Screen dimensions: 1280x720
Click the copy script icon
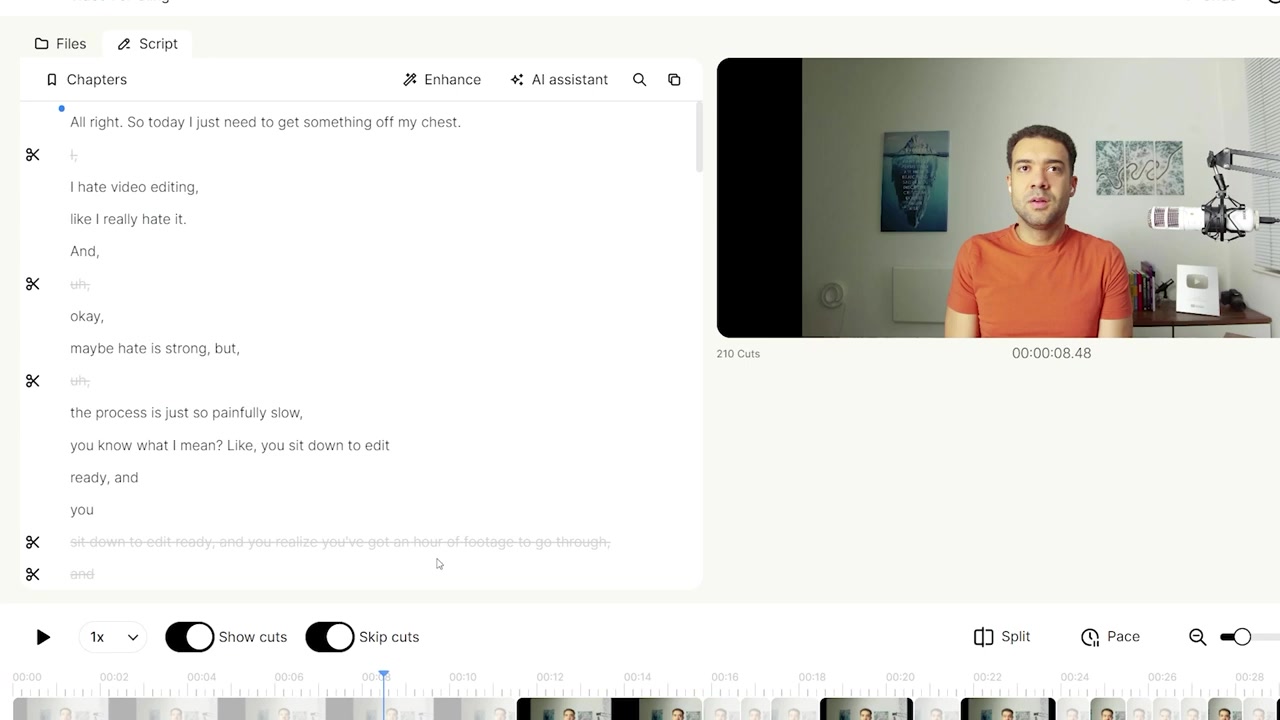(x=674, y=80)
